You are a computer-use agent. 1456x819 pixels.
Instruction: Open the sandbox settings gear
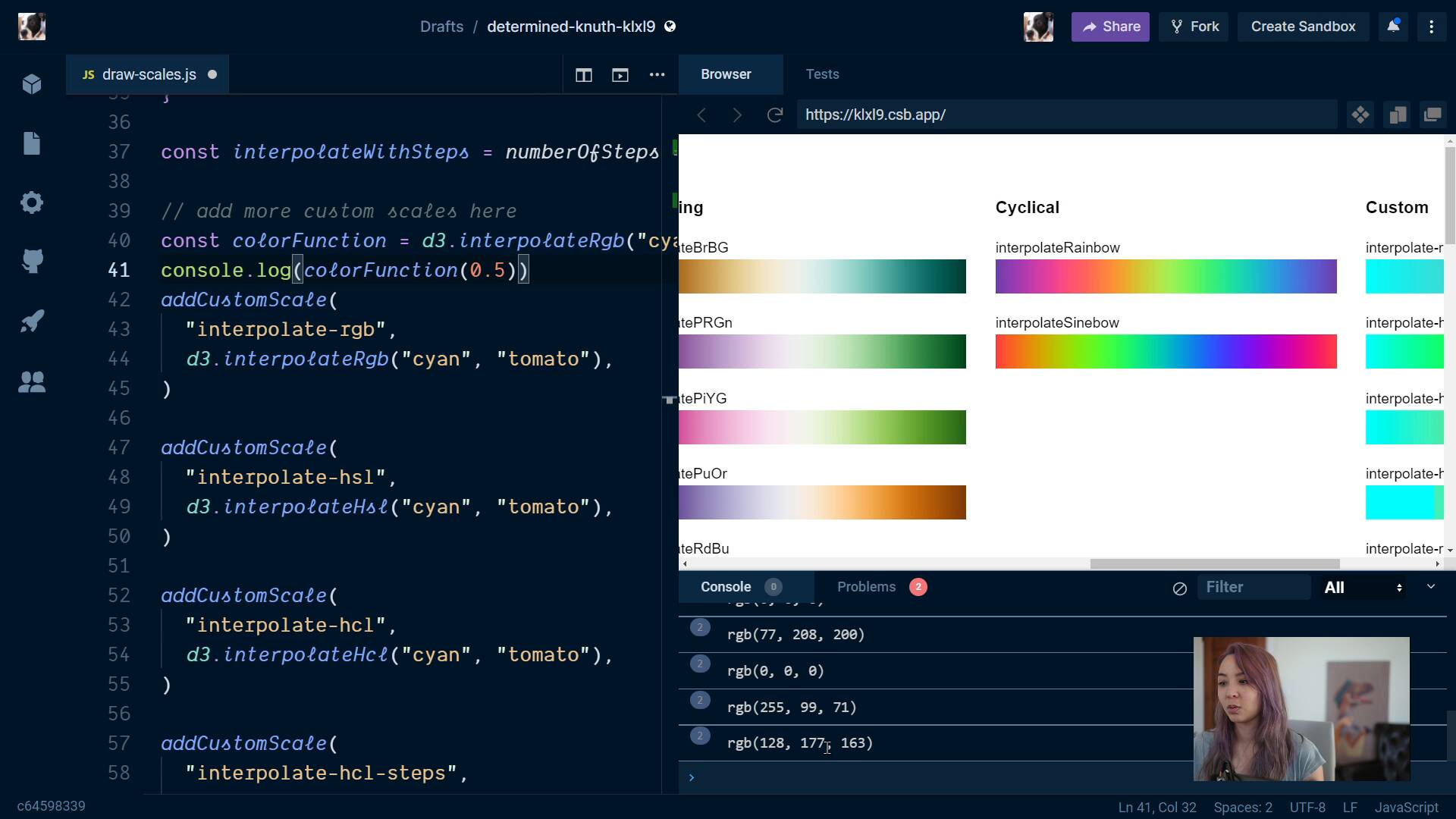[x=32, y=202]
